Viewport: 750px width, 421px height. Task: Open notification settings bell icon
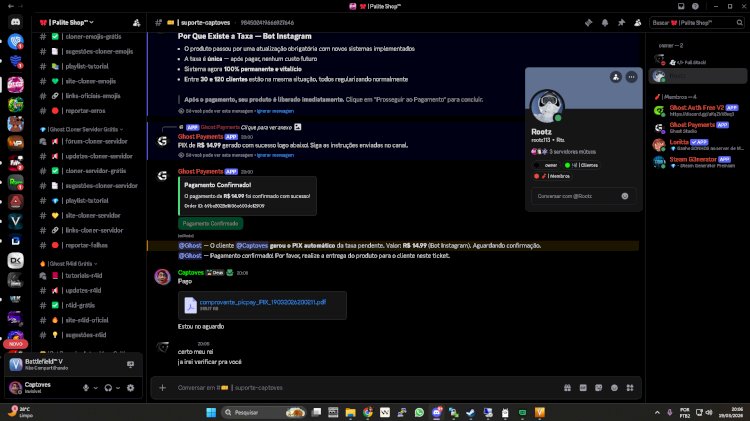[x=605, y=22]
